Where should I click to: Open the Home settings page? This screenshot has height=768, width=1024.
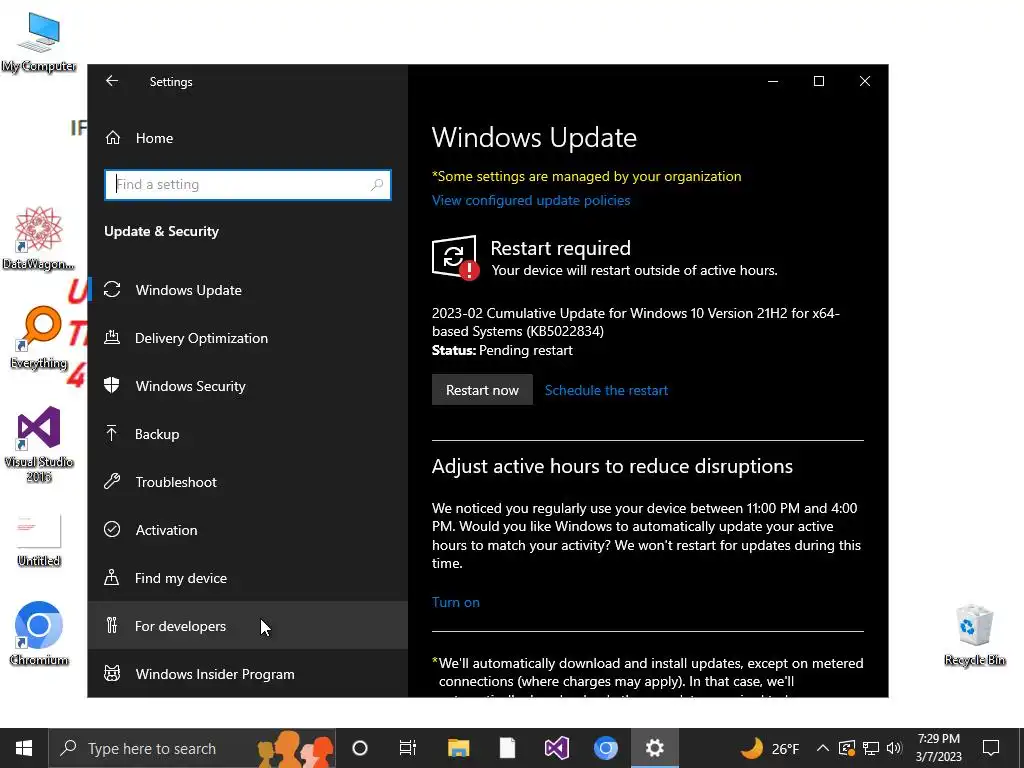248,138
